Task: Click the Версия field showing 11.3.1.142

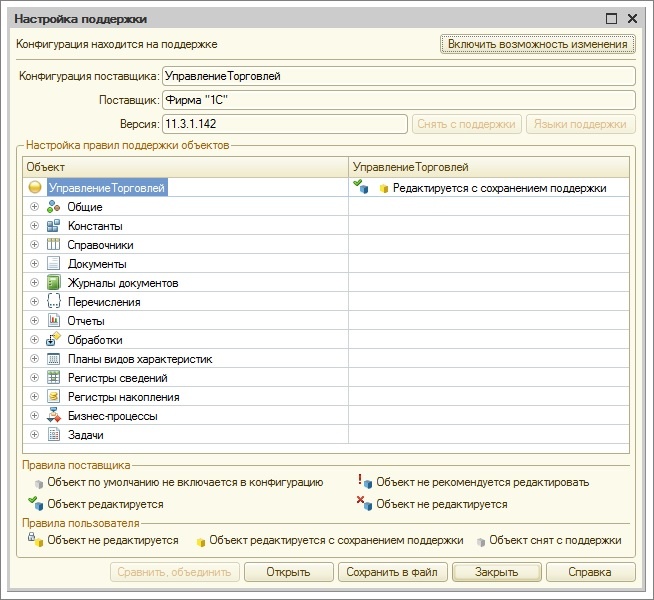Action: [x=284, y=124]
